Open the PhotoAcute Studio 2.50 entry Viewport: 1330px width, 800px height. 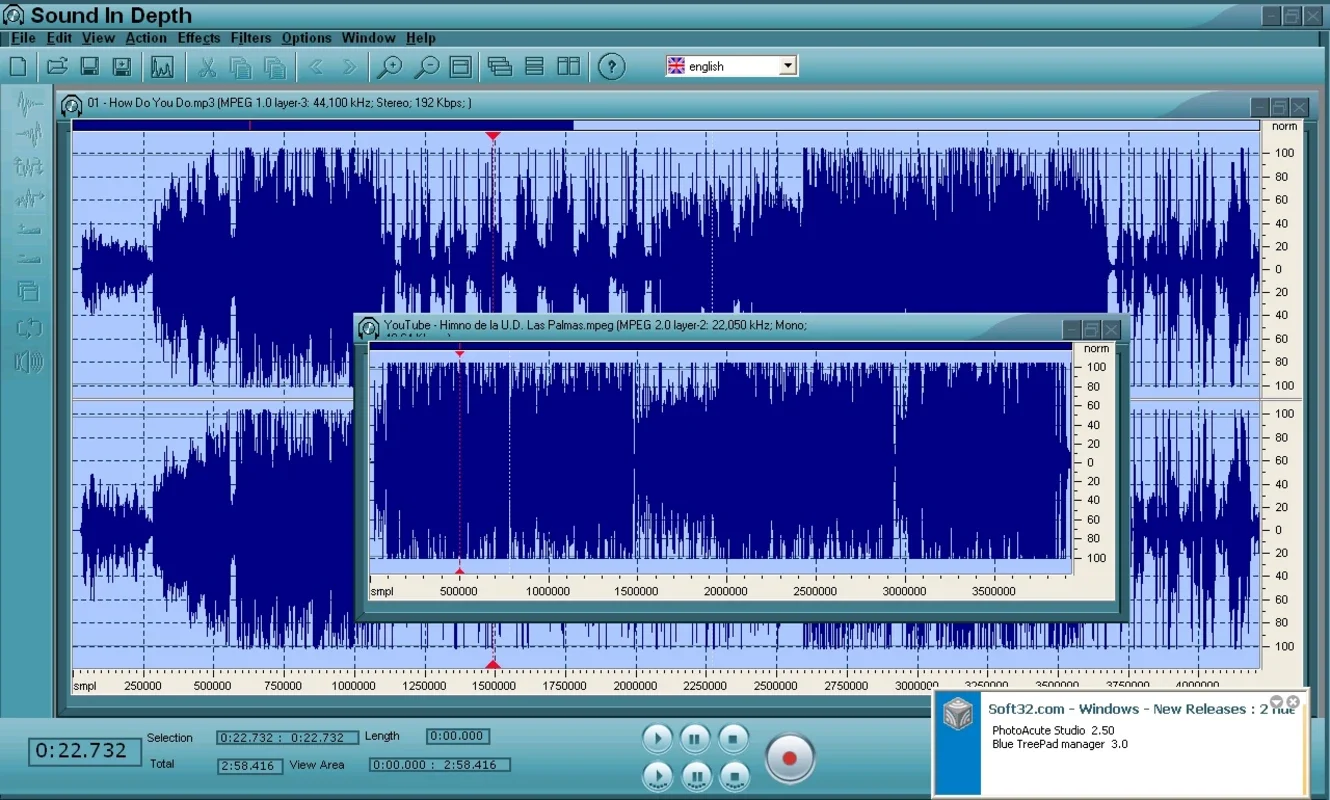click(x=1053, y=731)
